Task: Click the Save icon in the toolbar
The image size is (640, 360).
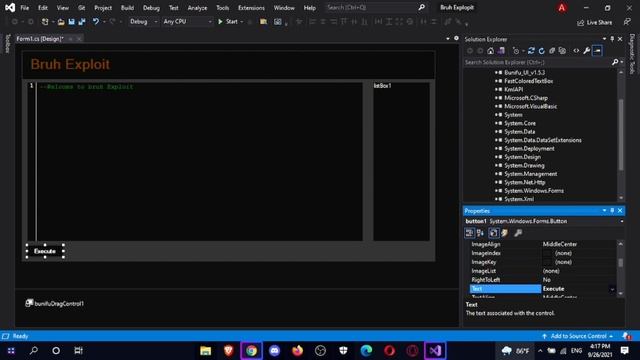Action: point(71,22)
